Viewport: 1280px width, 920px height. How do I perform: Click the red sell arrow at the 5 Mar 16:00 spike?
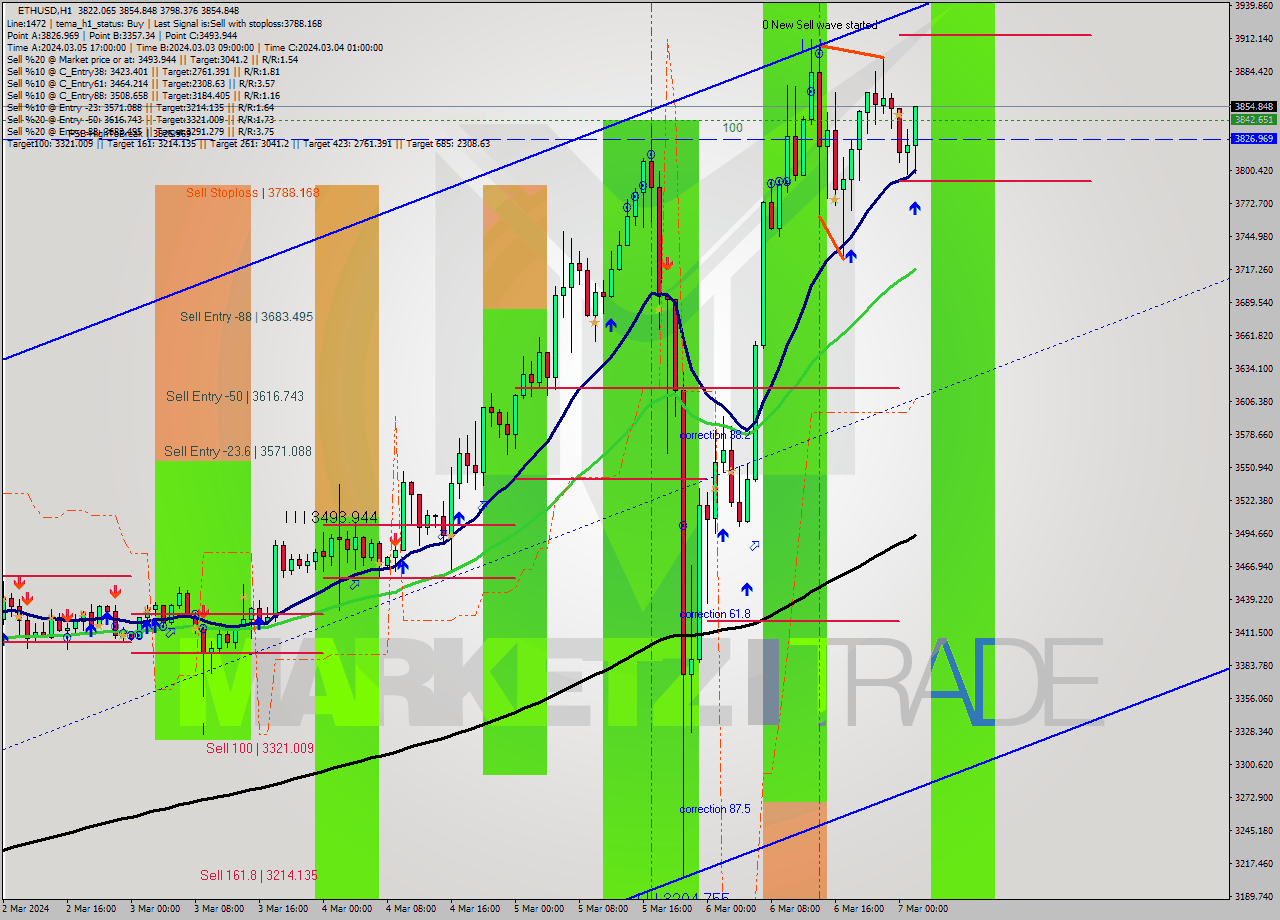coord(668,263)
